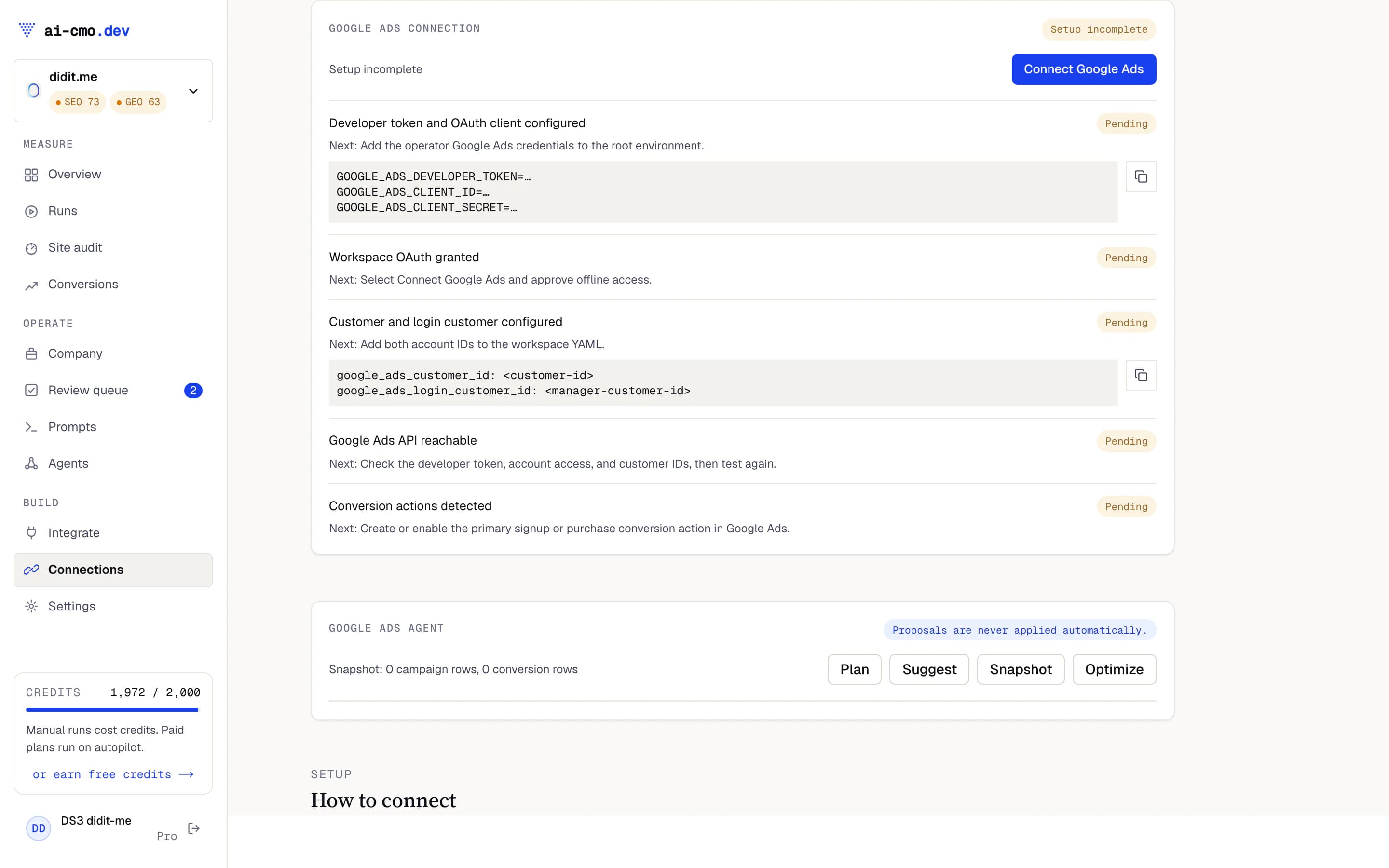
Task: Go to the Agents page label
Action: tap(68, 464)
